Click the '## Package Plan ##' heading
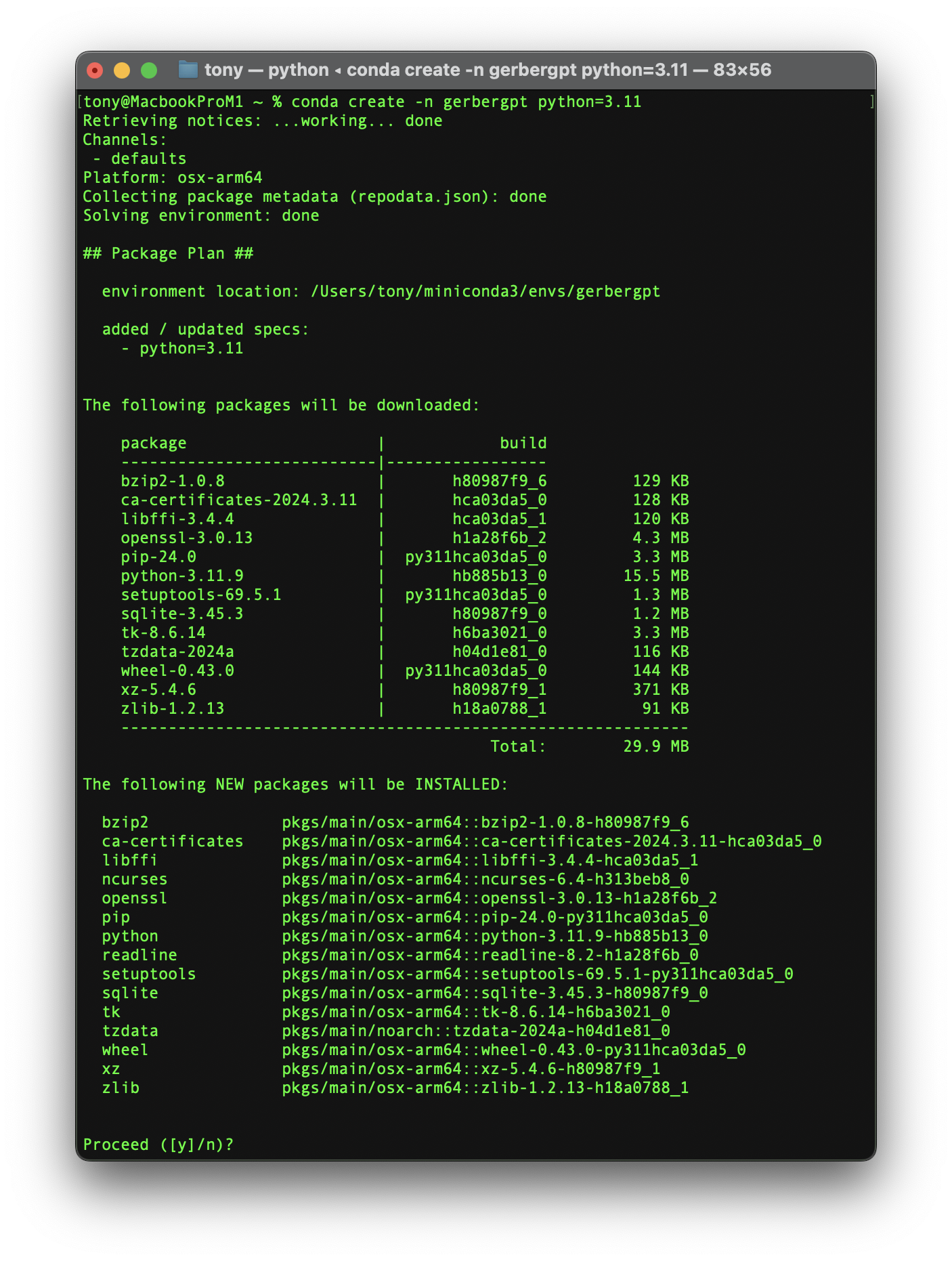Viewport: 952px width, 1261px height. coord(168,253)
